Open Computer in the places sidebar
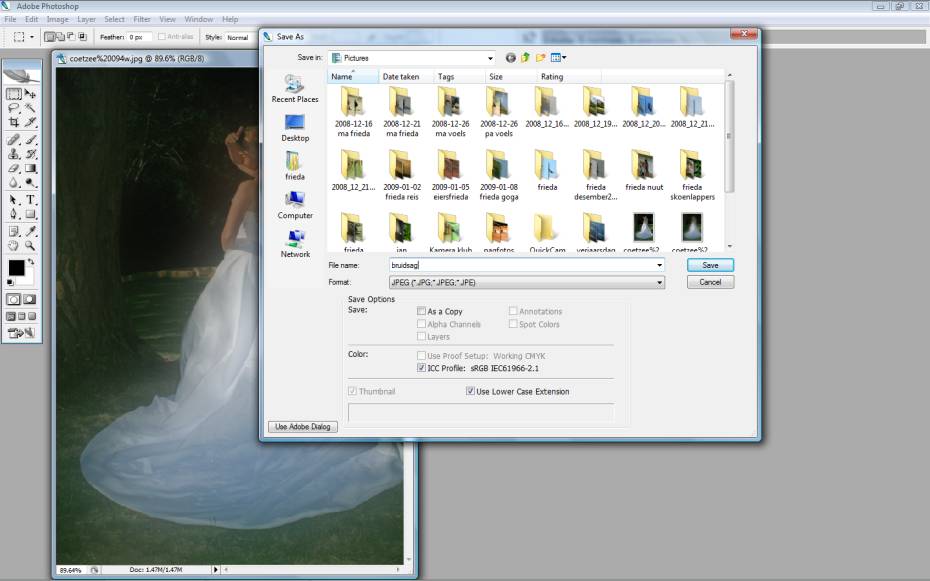Viewport: 930px width, 581px height. tap(295, 205)
